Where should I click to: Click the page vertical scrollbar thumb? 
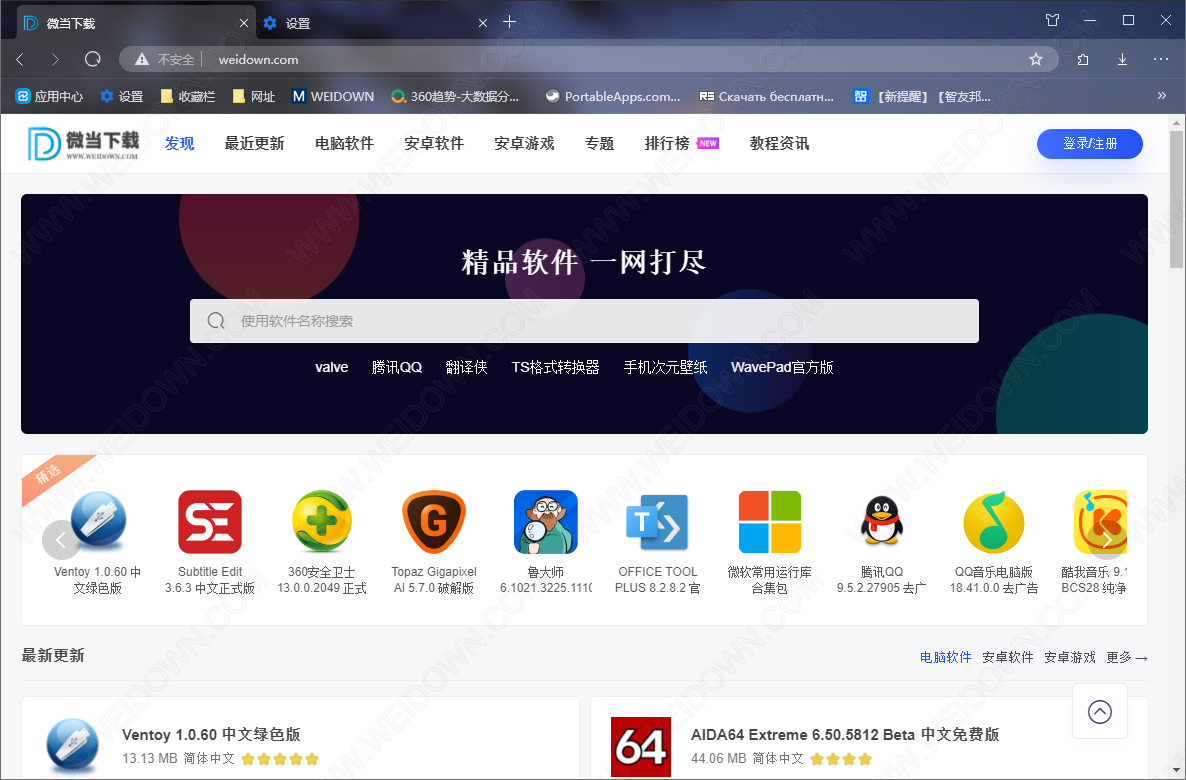pos(1176,198)
